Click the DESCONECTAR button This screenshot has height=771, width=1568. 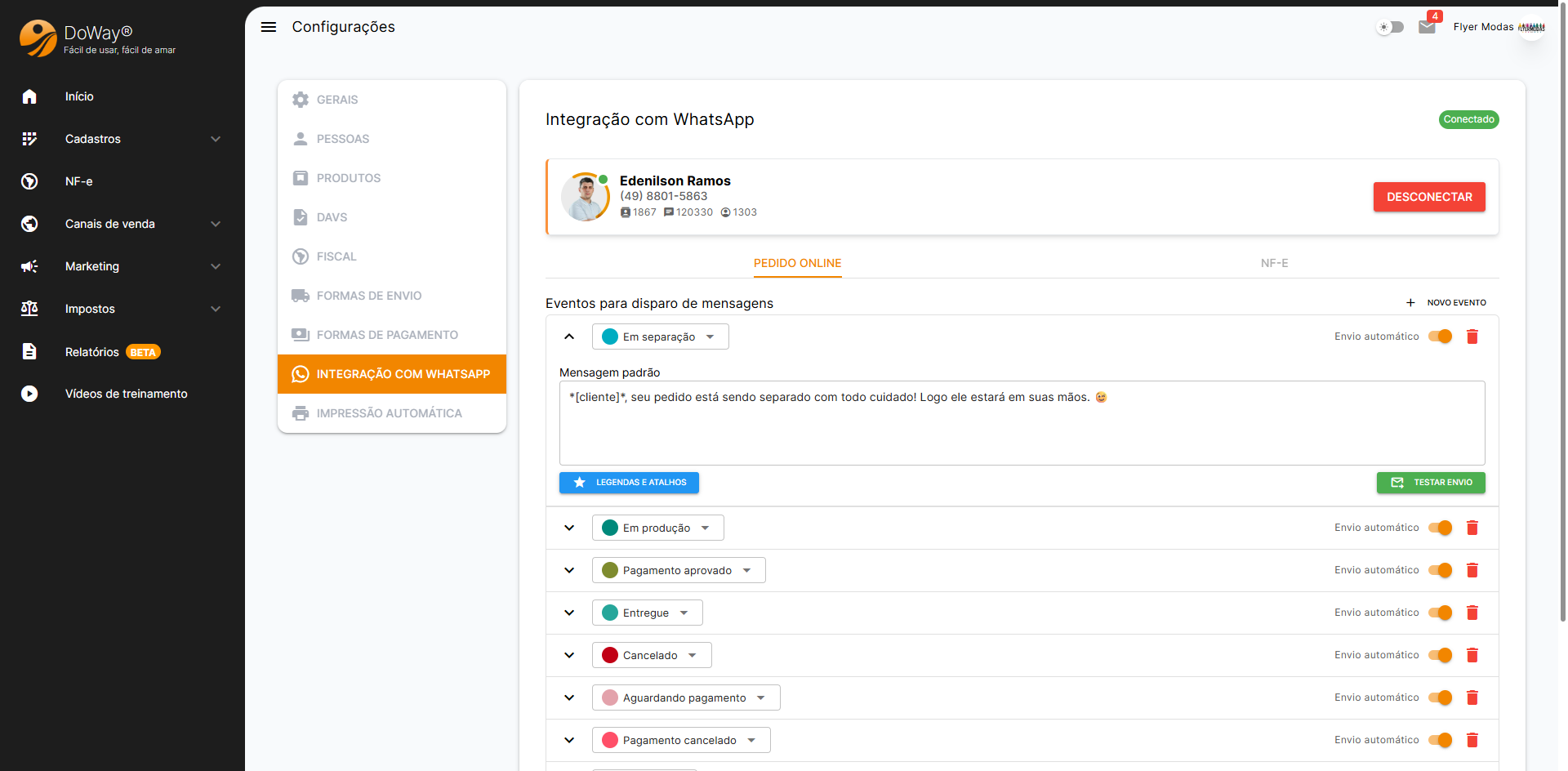1429,197
